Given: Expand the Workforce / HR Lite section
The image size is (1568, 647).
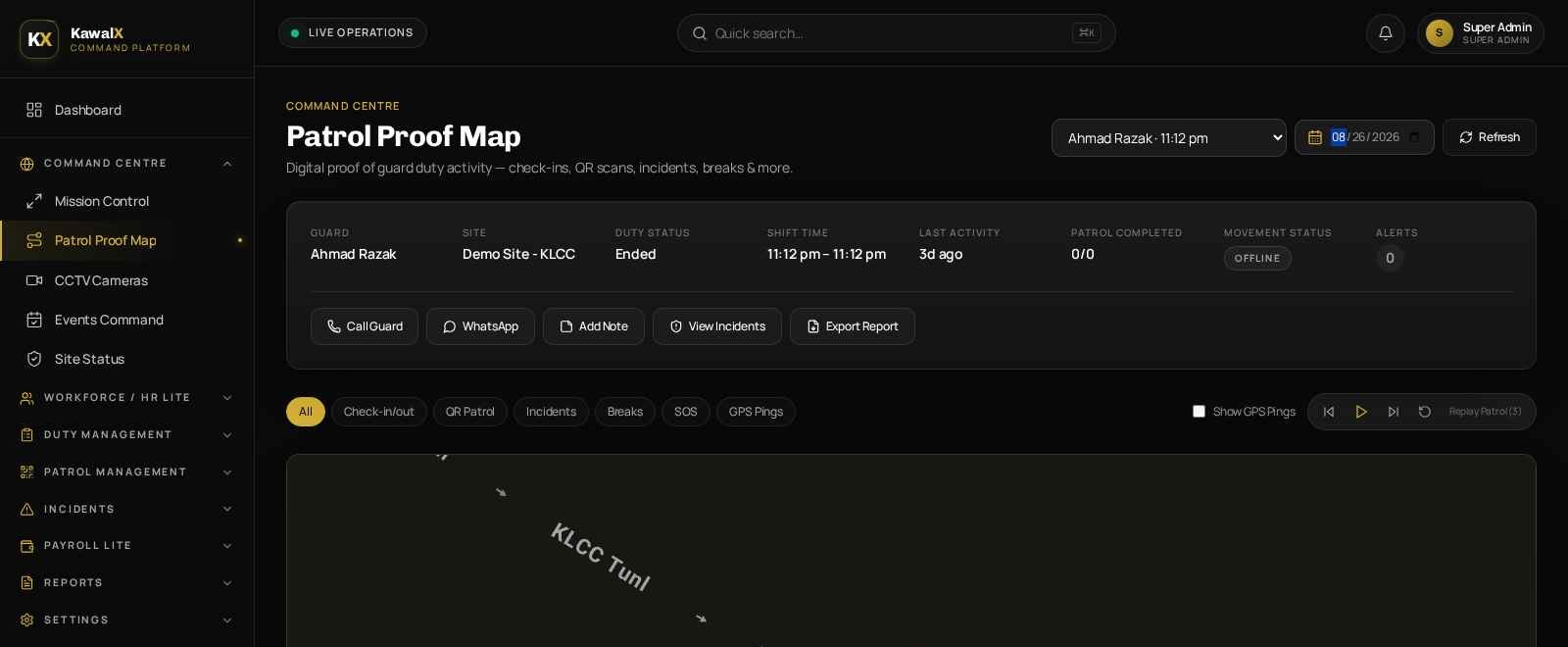Looking at the screenshot, I should [x=227, y=398].
